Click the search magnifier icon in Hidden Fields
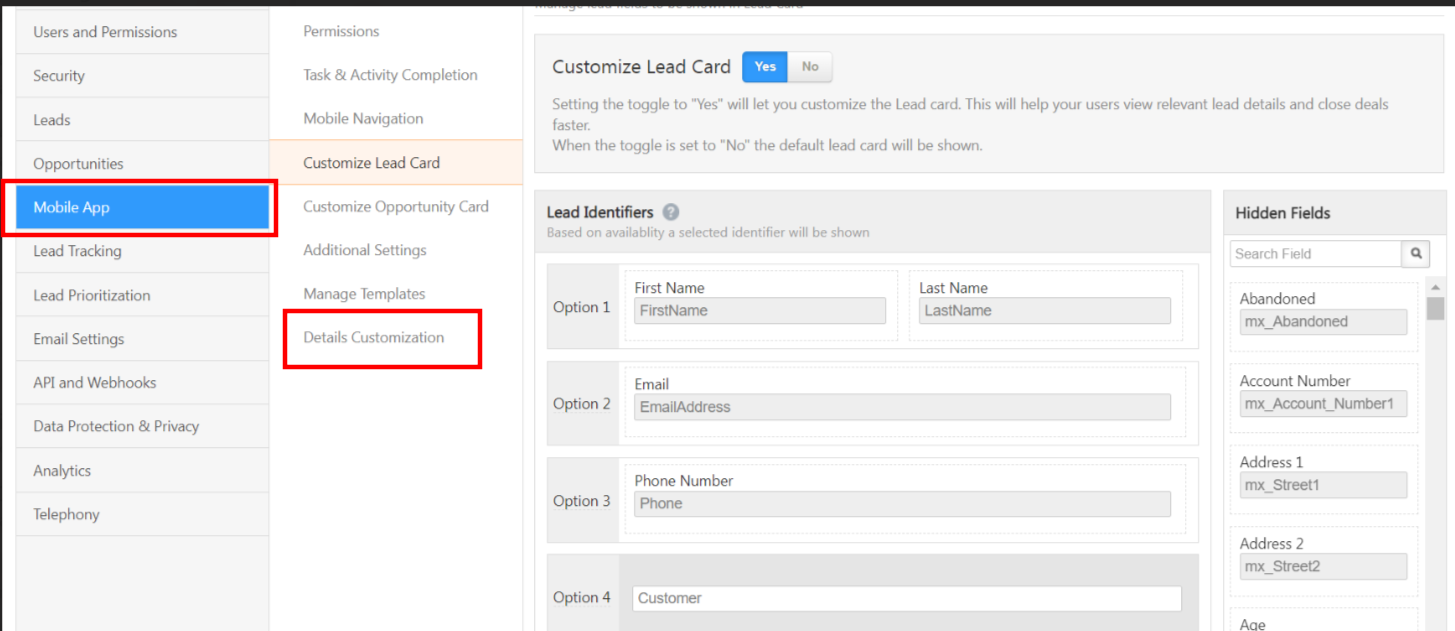 point(1416,254)
